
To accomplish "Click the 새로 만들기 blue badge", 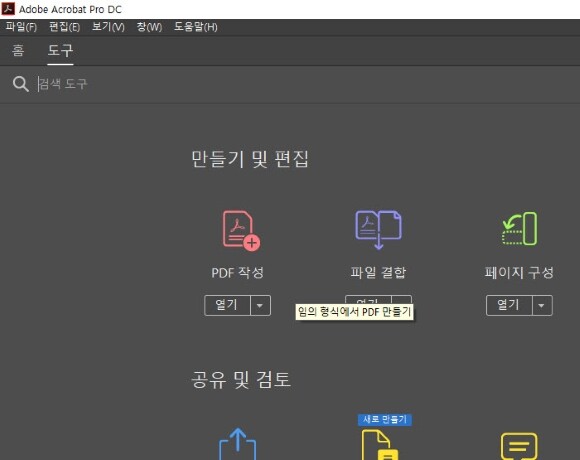I will tap(385, 419).
